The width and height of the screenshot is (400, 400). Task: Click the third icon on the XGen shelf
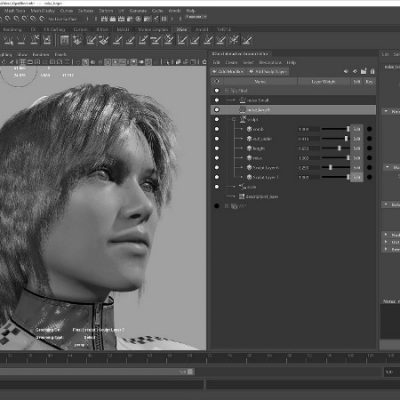(34, 40)
